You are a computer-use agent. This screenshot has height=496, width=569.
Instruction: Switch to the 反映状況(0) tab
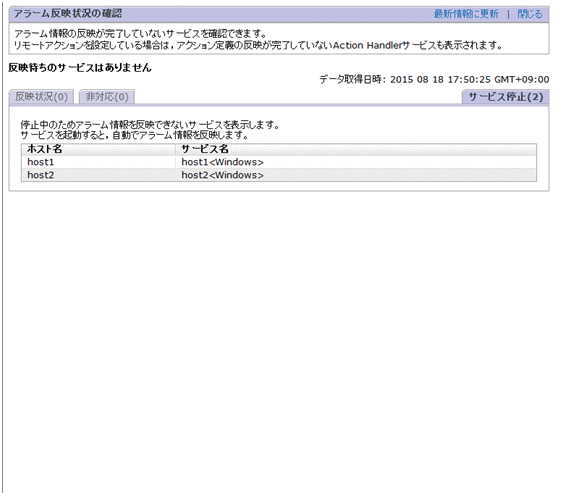[x=41, y=97]
